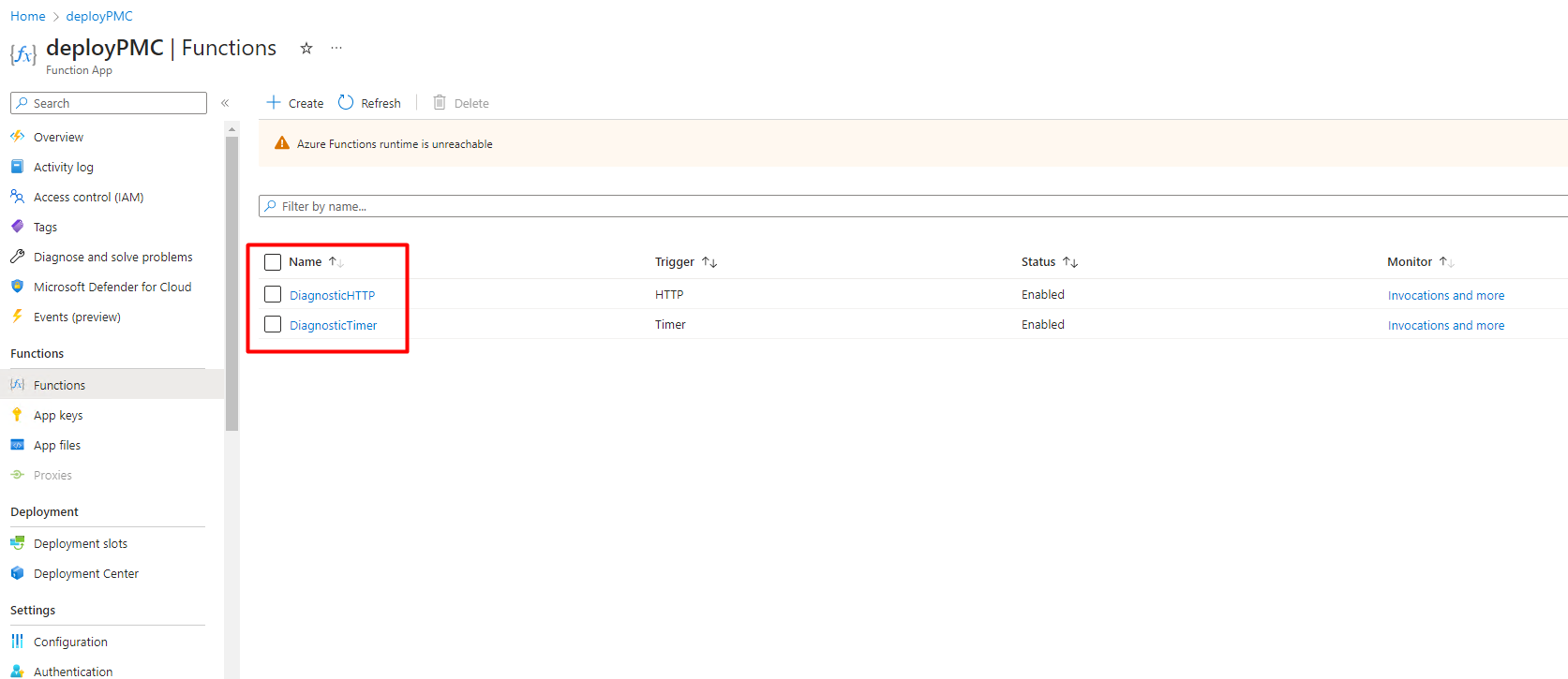Screen dimensions: 1568x679
Task: Click the Overview lightning icon in sidebar
Action: click(x=17, y=137)
